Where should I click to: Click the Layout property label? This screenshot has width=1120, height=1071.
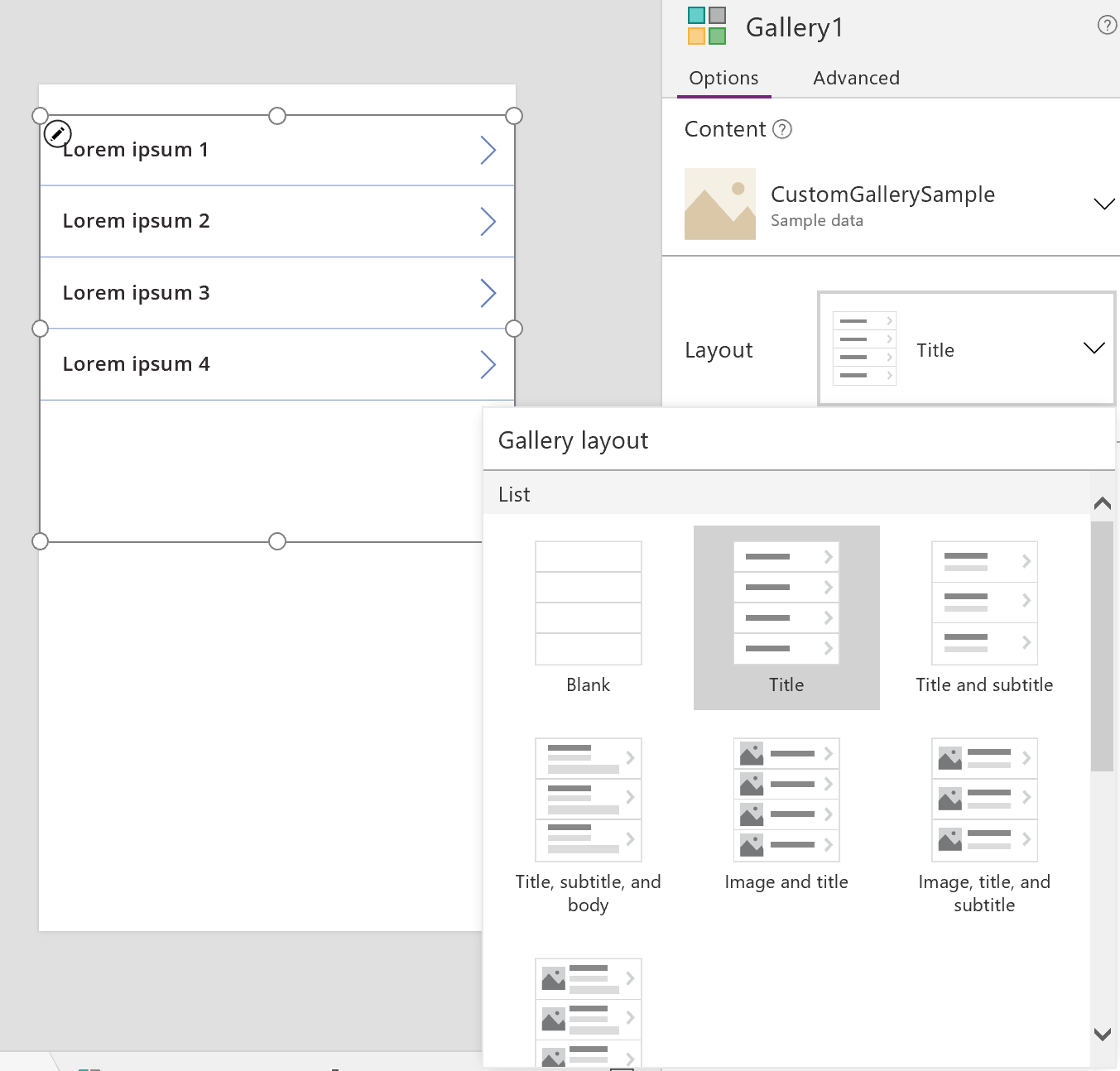click(x=719, y=350)
